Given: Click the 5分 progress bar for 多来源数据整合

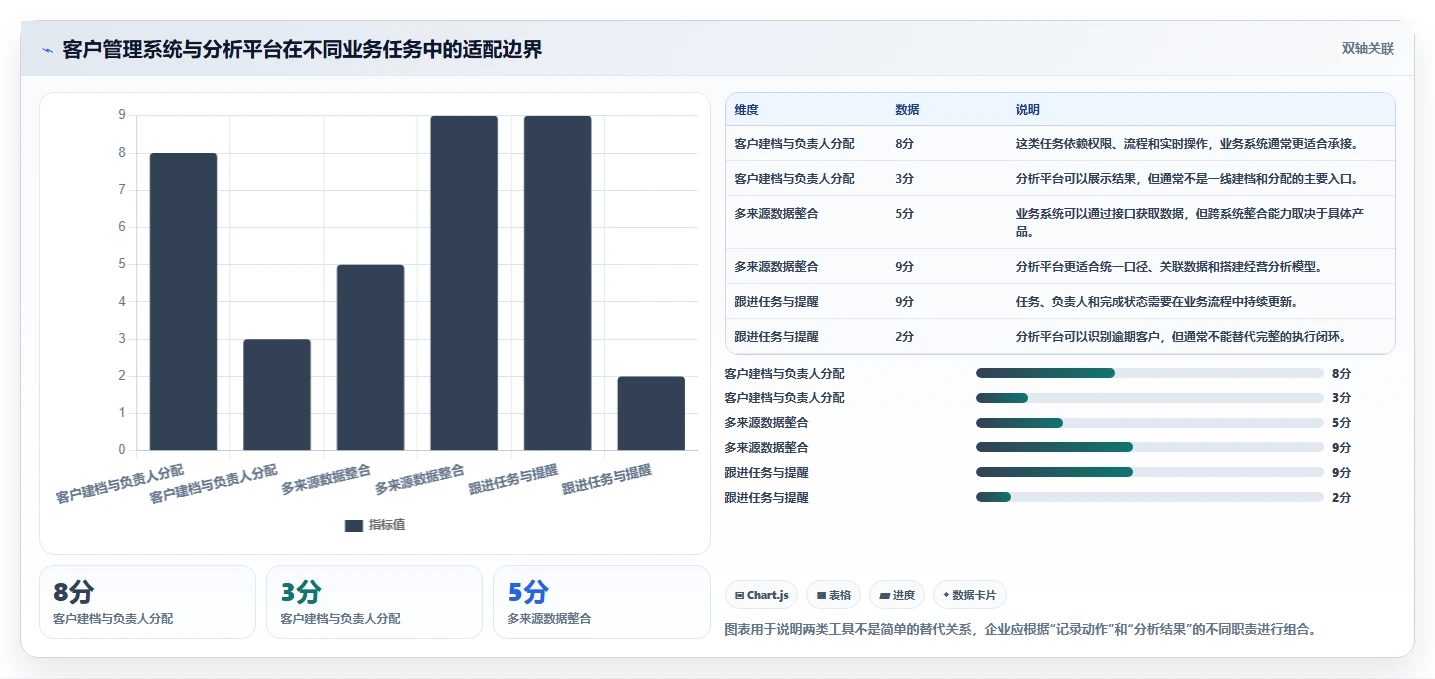Looking at the screenshot, I should 1150,423.
